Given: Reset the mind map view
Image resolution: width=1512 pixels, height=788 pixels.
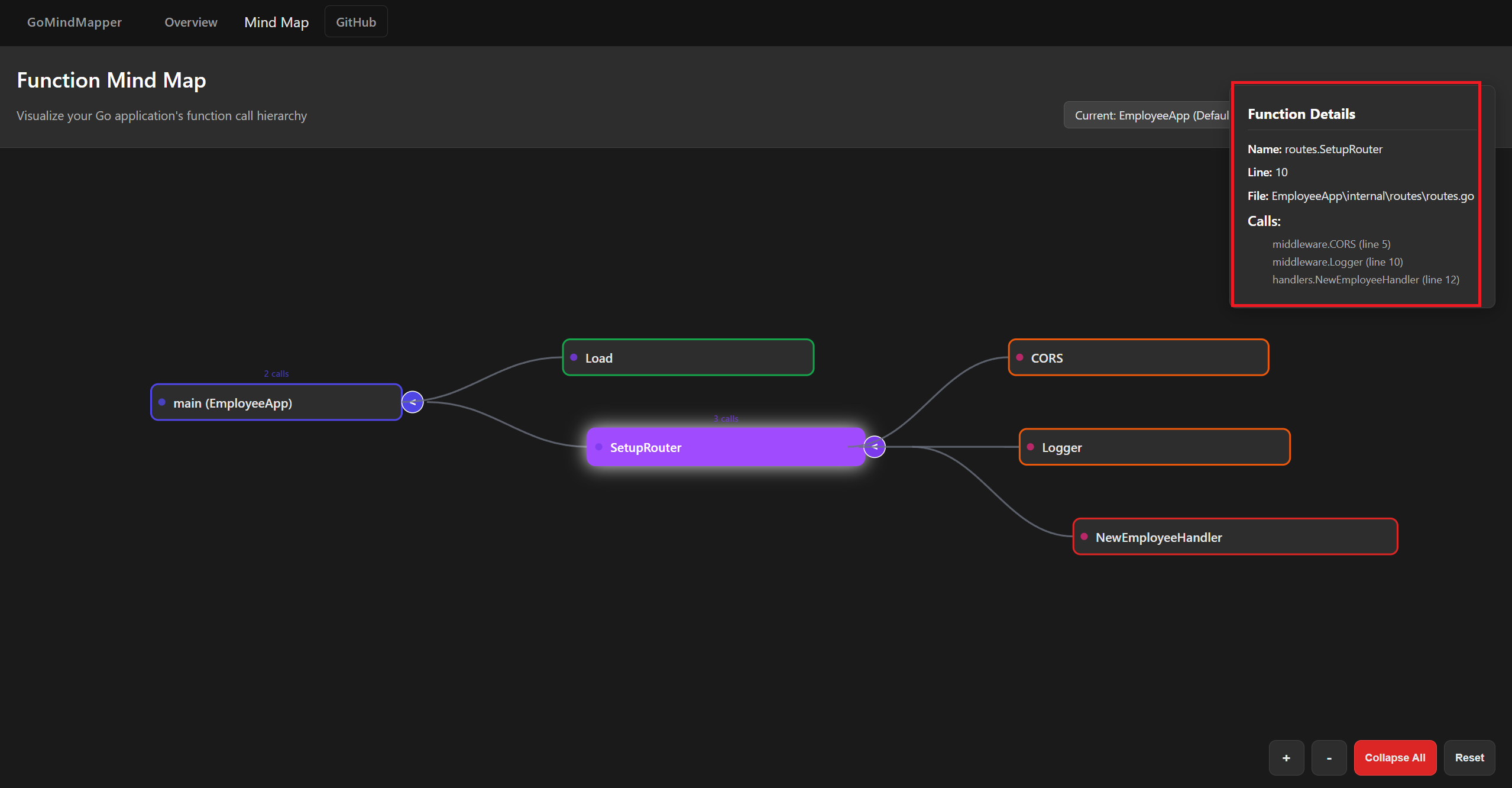Looking at the screenshot, I should click(1469, 758).
